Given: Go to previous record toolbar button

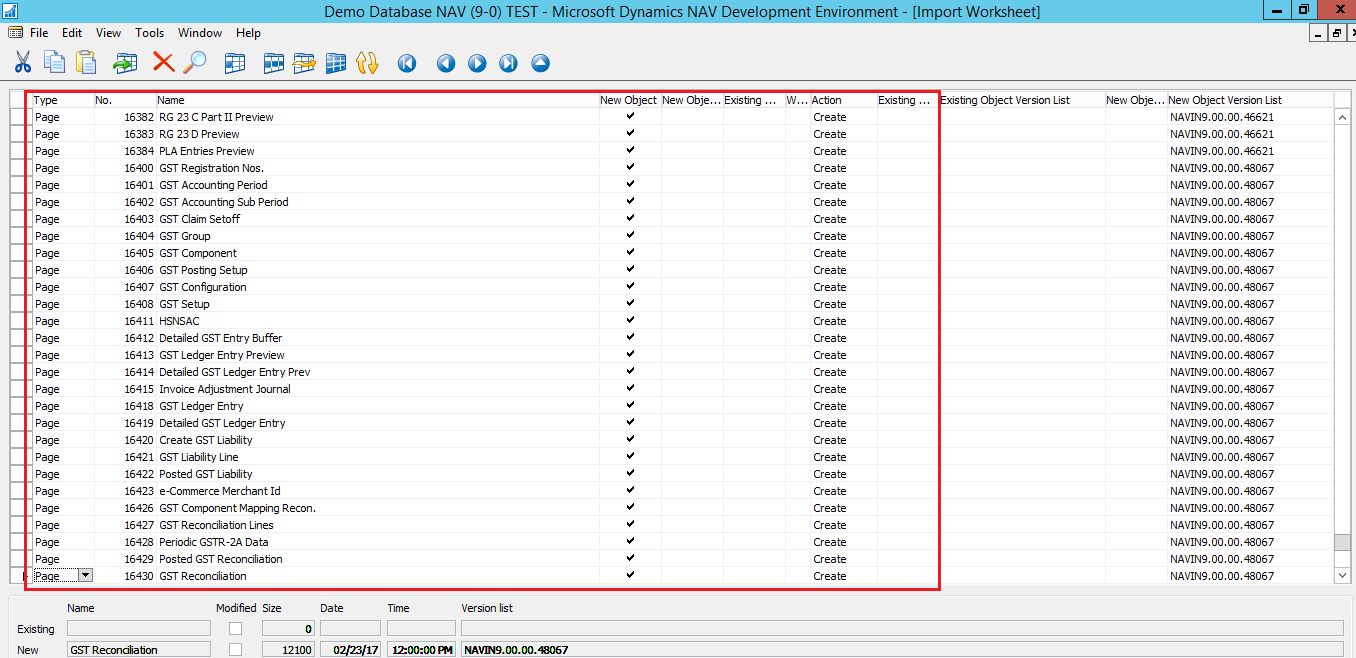Looking at the screenshot, I should point(446,63).
